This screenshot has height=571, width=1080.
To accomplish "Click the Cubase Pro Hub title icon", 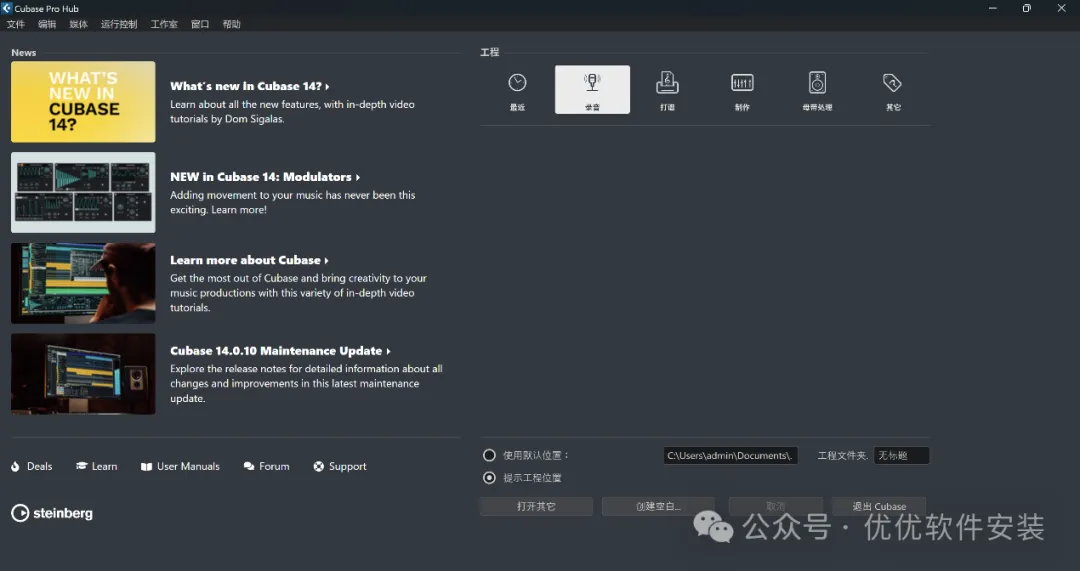I will pos(7,8).
